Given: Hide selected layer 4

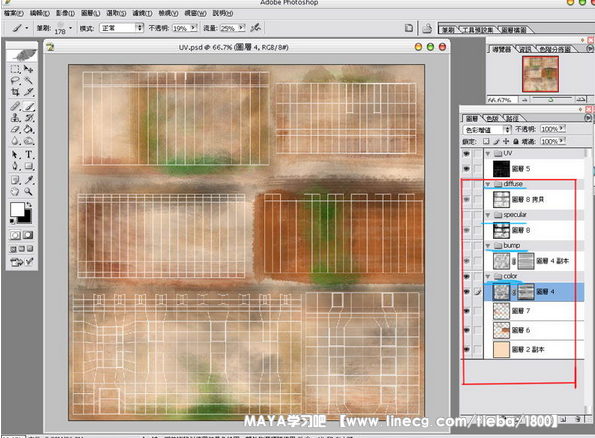Looking at the screenshot, I should tap(466, 291).
